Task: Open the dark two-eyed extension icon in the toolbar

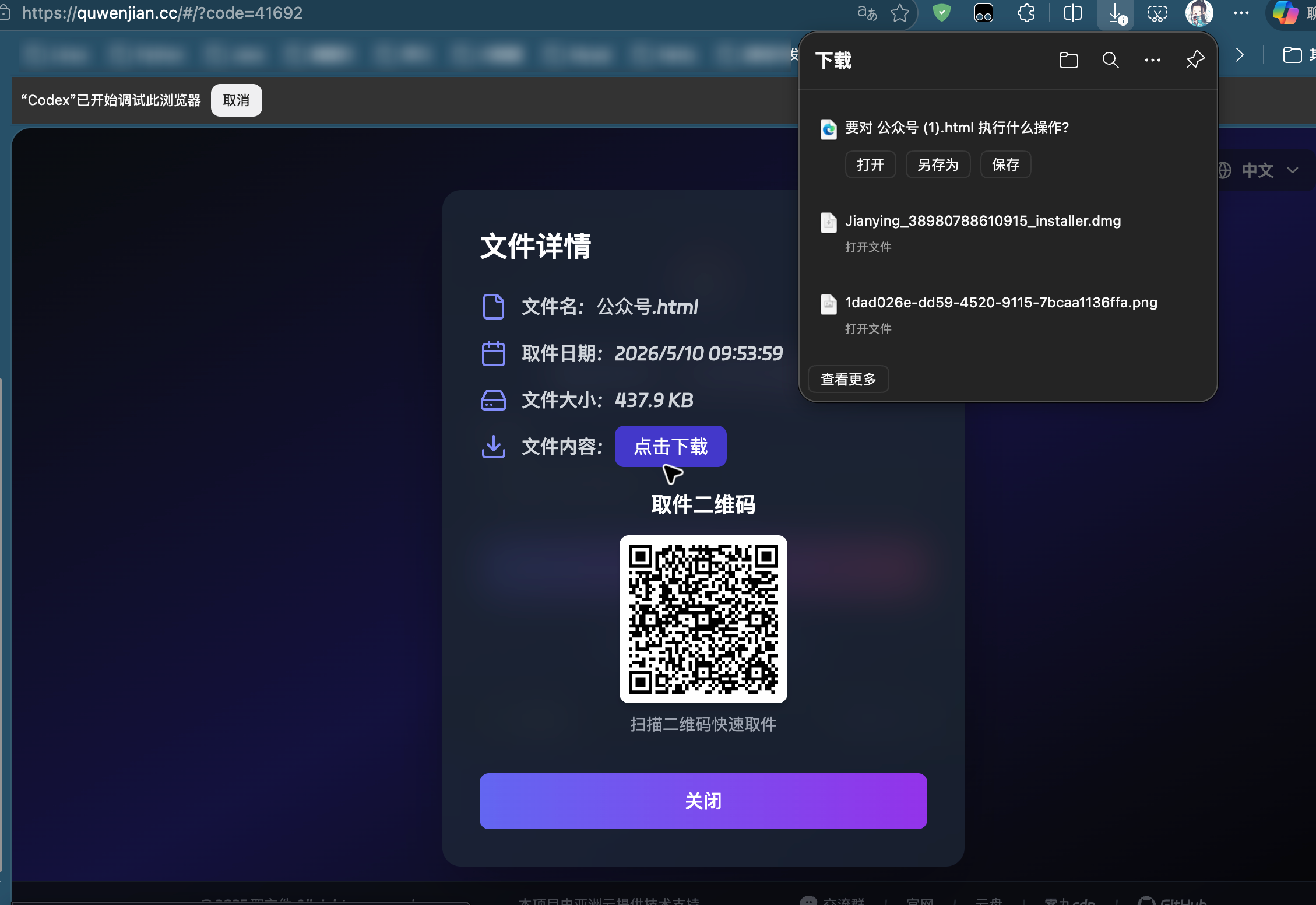Action: [983, 13]
